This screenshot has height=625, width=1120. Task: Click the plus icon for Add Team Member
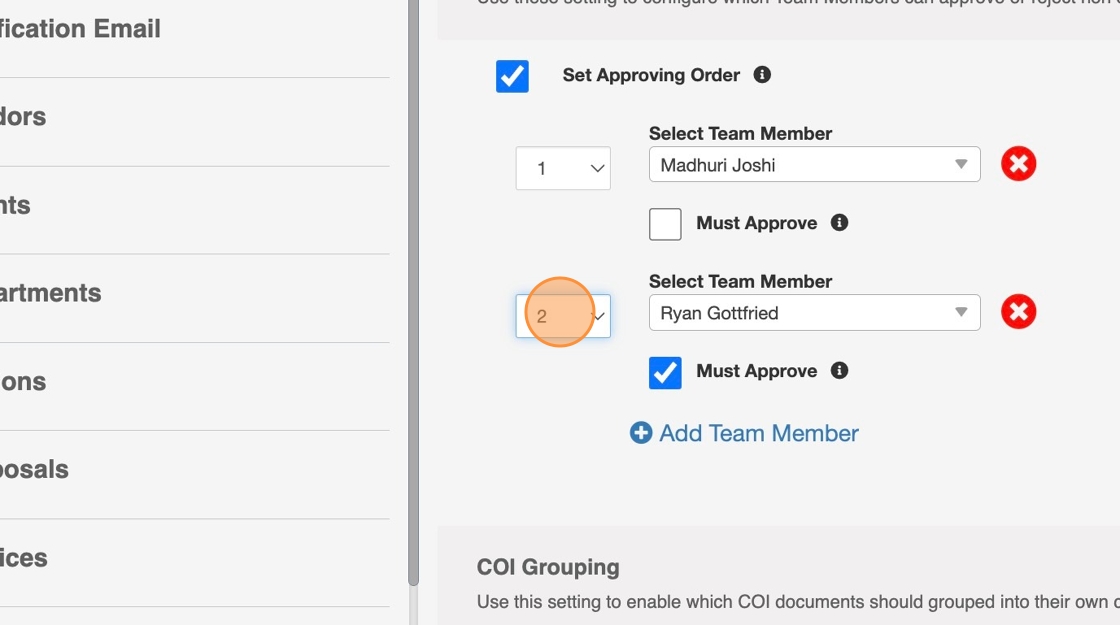[641, 433]
